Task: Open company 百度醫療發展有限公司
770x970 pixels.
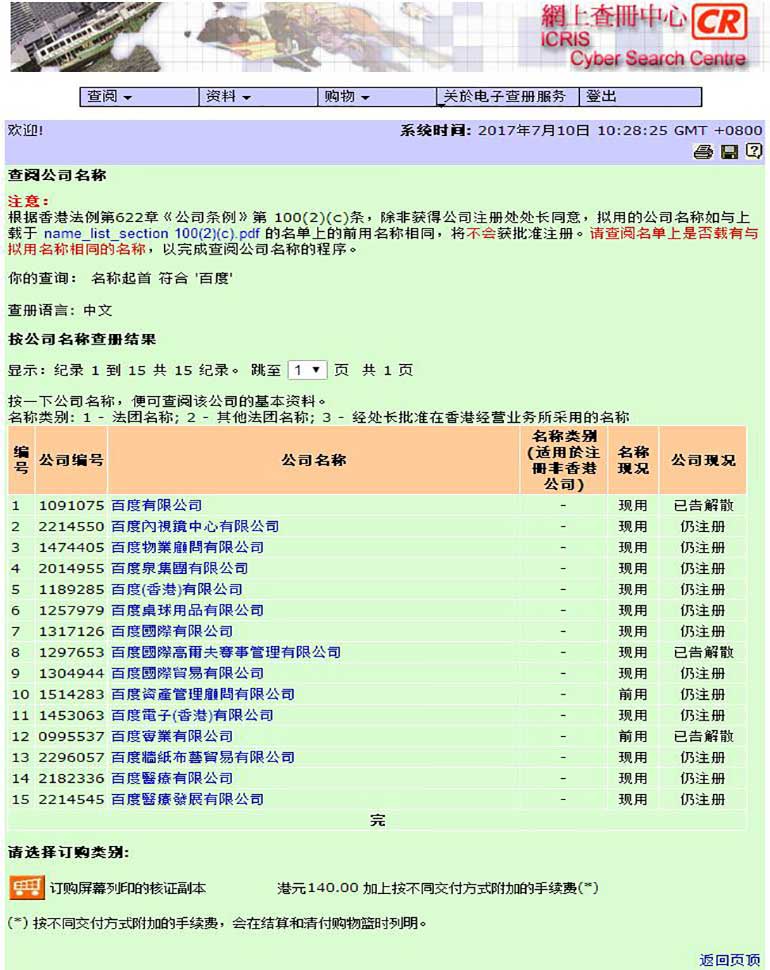Action: (x=187, y=799)
